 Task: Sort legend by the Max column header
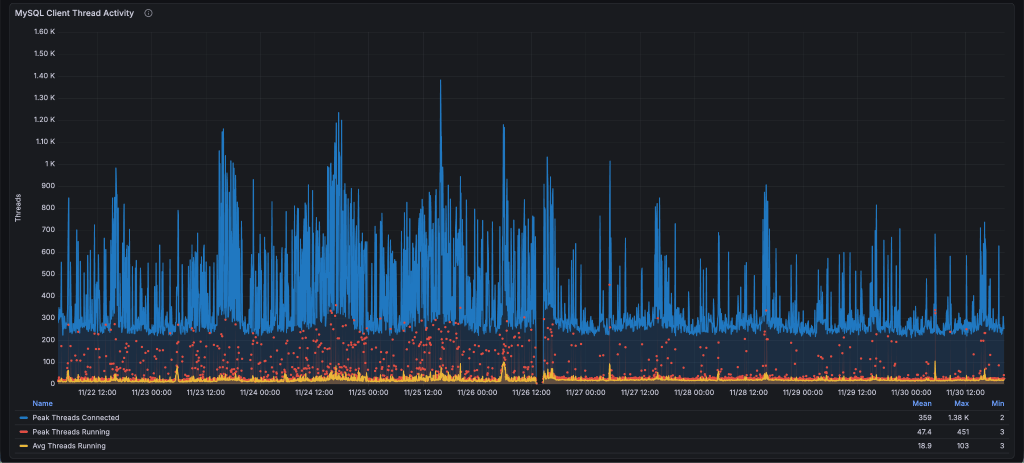961,403
